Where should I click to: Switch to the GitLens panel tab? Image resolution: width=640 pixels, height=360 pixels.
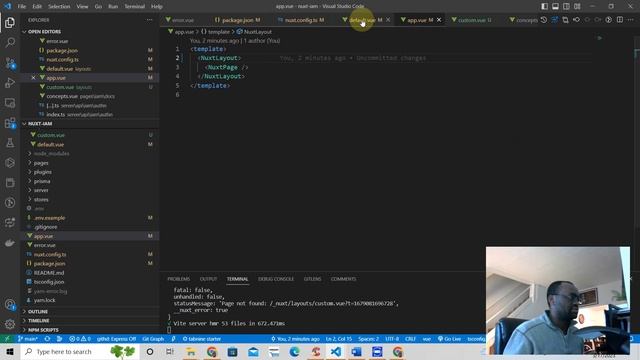point(312,279)
